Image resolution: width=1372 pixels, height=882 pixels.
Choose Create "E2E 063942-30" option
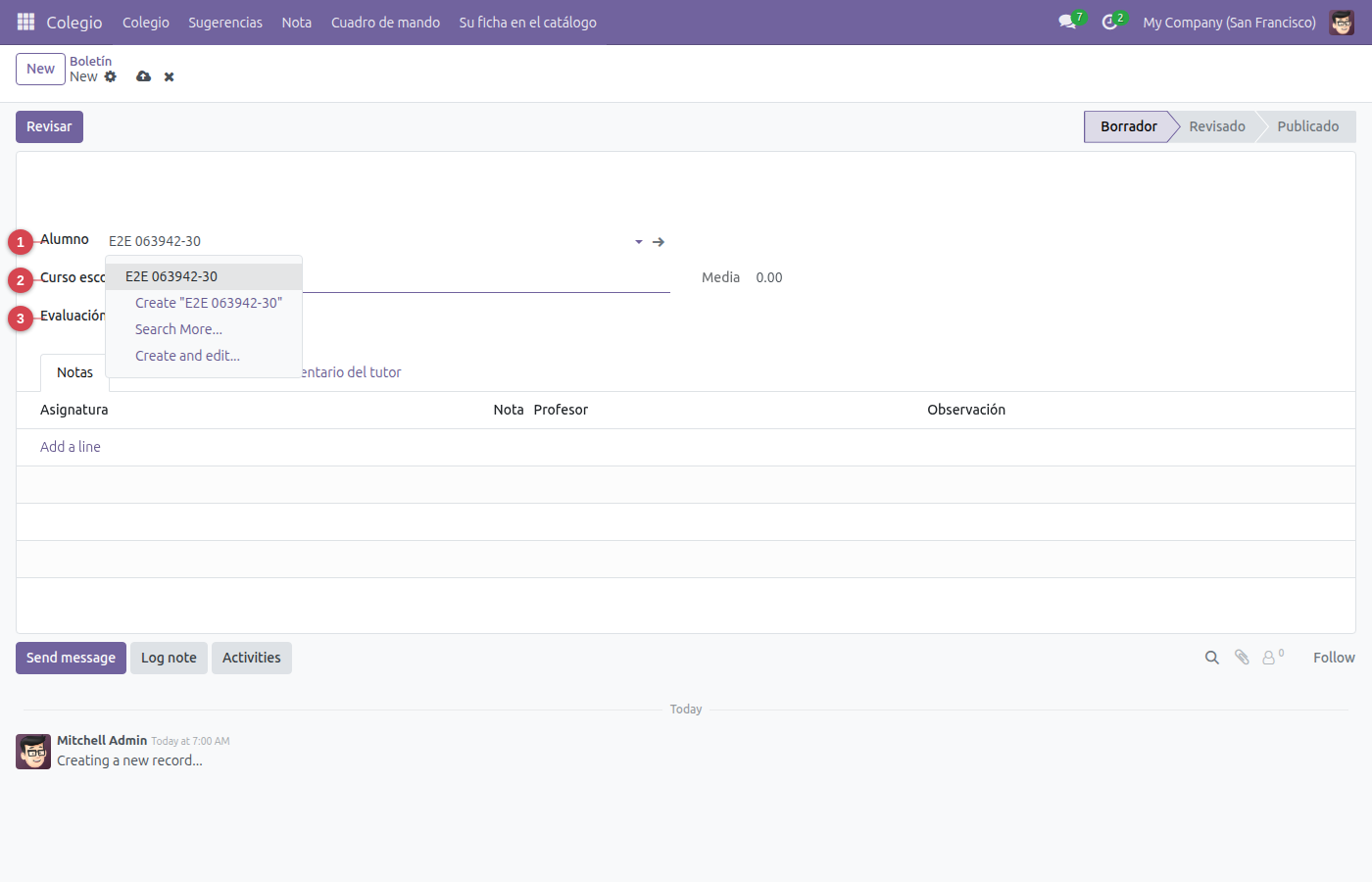tap(204, 303)
